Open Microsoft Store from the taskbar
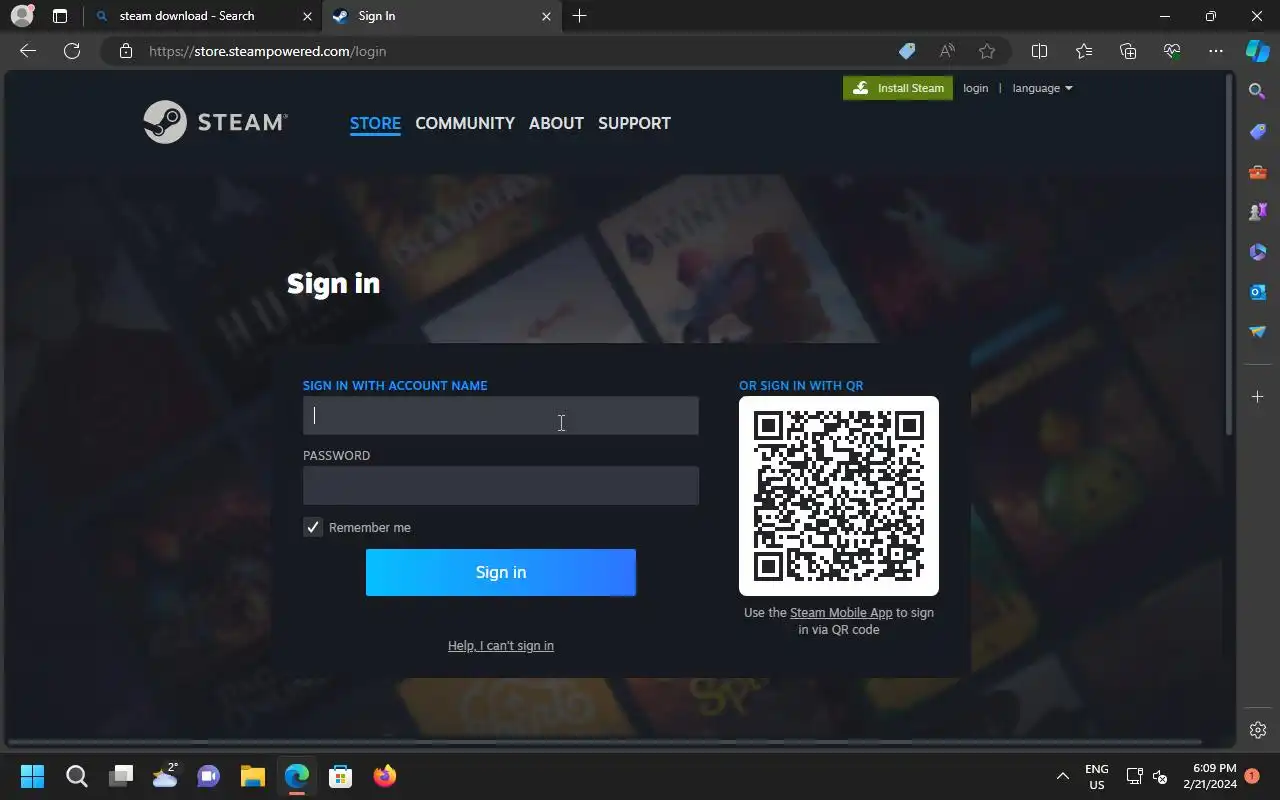The width and height of the screenshot is (1280, 800). point(341,776)
